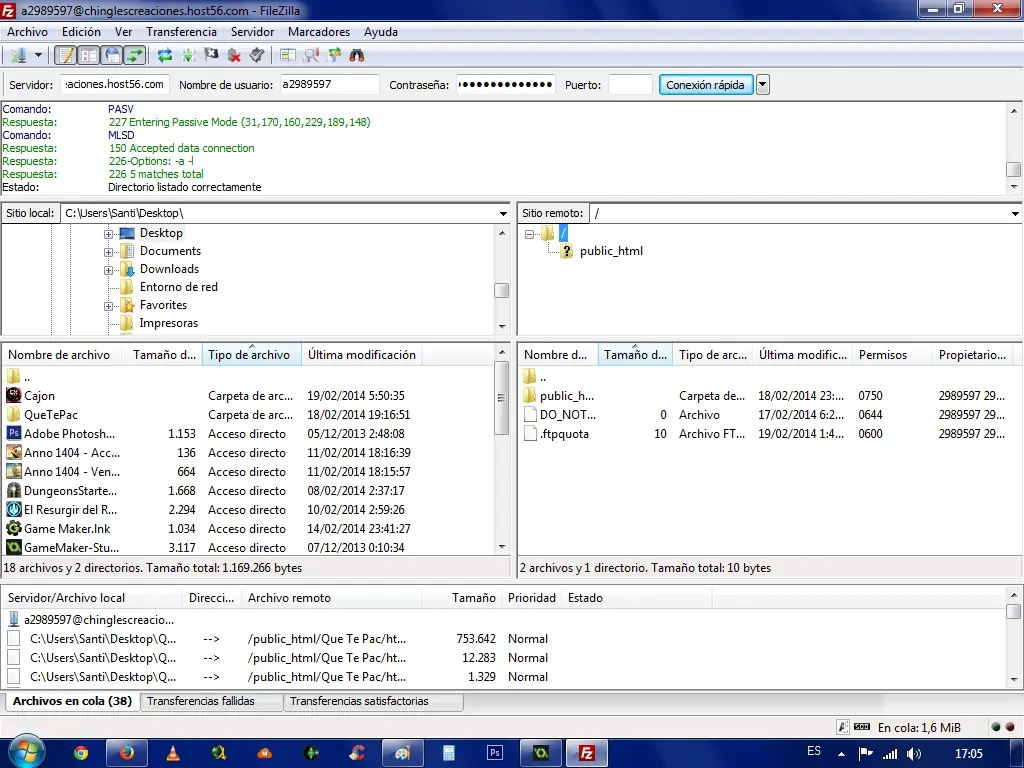The width and height of the screenshot is (1024, 768).
Task: Open the Sitio remoto path dropdown
Action: tap(1015, 214)
